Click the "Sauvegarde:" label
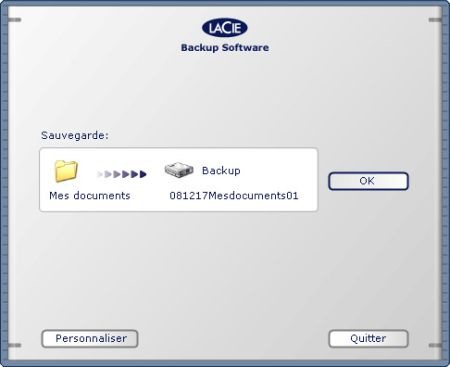Image resolution: width=450 pixels, height=367 pixels. [75, 135]
